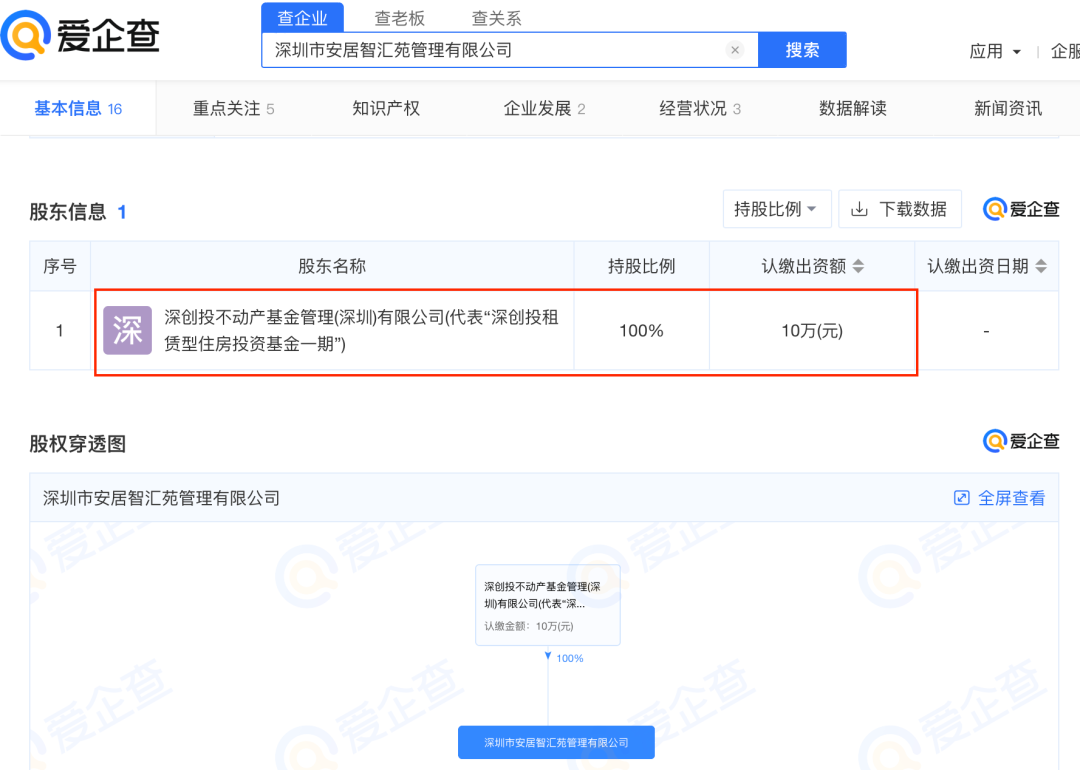Open the 企业发展 2 section tab

coord(544,108)
